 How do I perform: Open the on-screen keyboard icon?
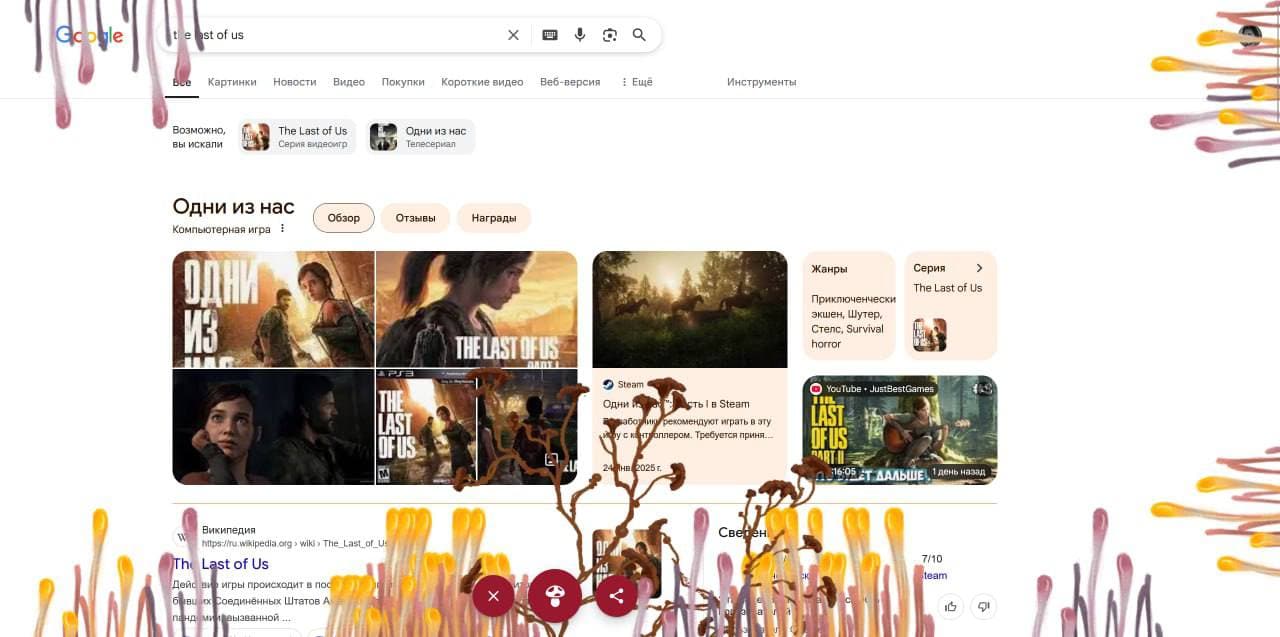coord(549,35)
